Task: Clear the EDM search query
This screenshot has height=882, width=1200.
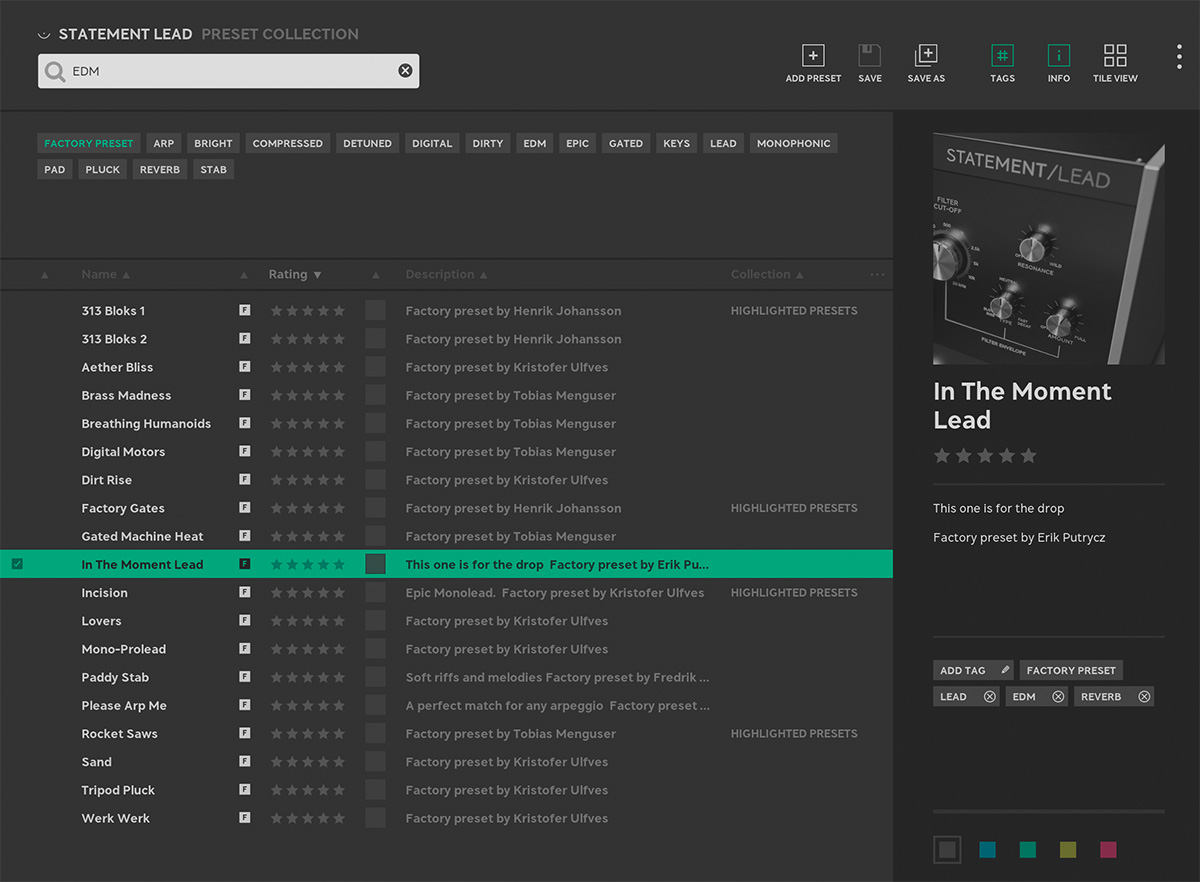Action: coord(405,70)
